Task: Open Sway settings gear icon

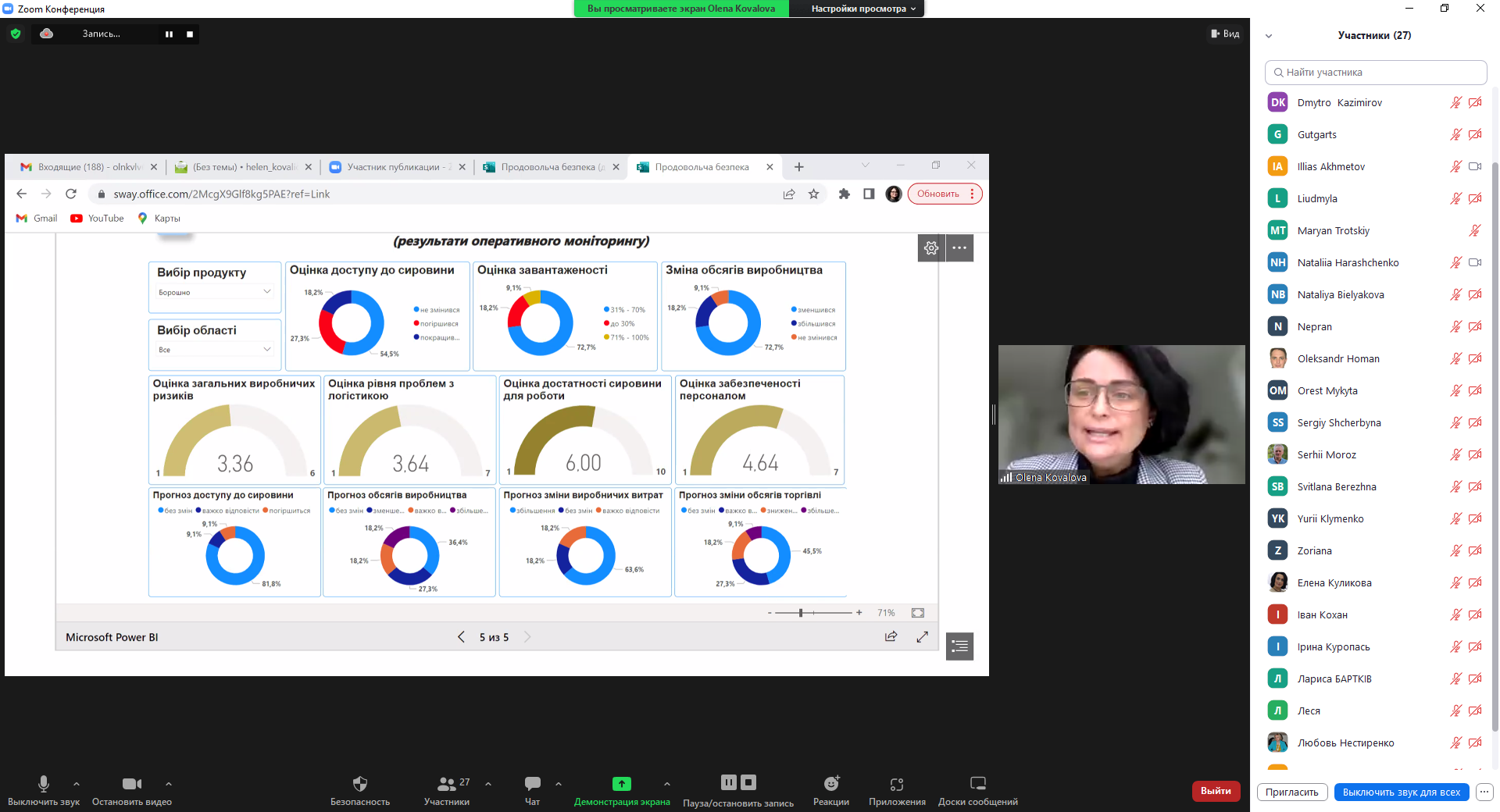Action: (931, 248)
